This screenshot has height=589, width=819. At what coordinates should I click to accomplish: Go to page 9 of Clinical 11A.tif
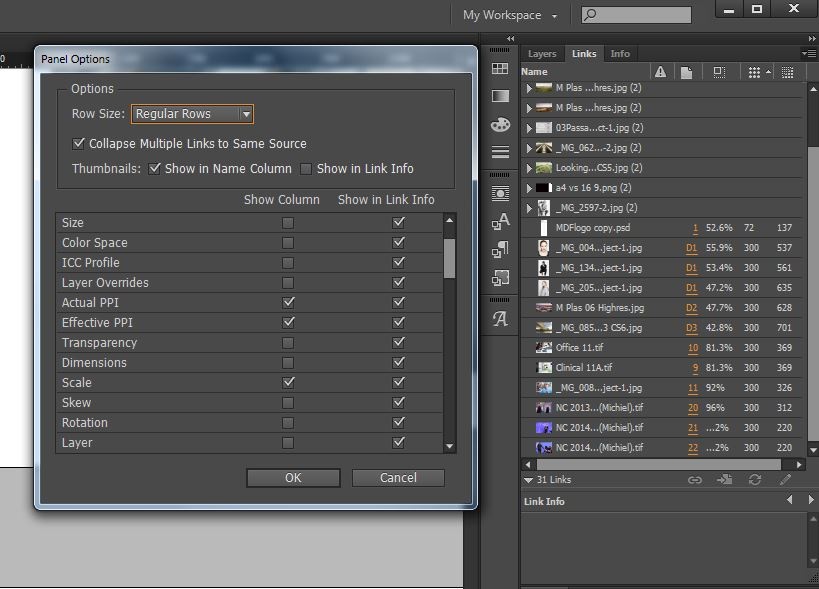(x=695, y=368)
